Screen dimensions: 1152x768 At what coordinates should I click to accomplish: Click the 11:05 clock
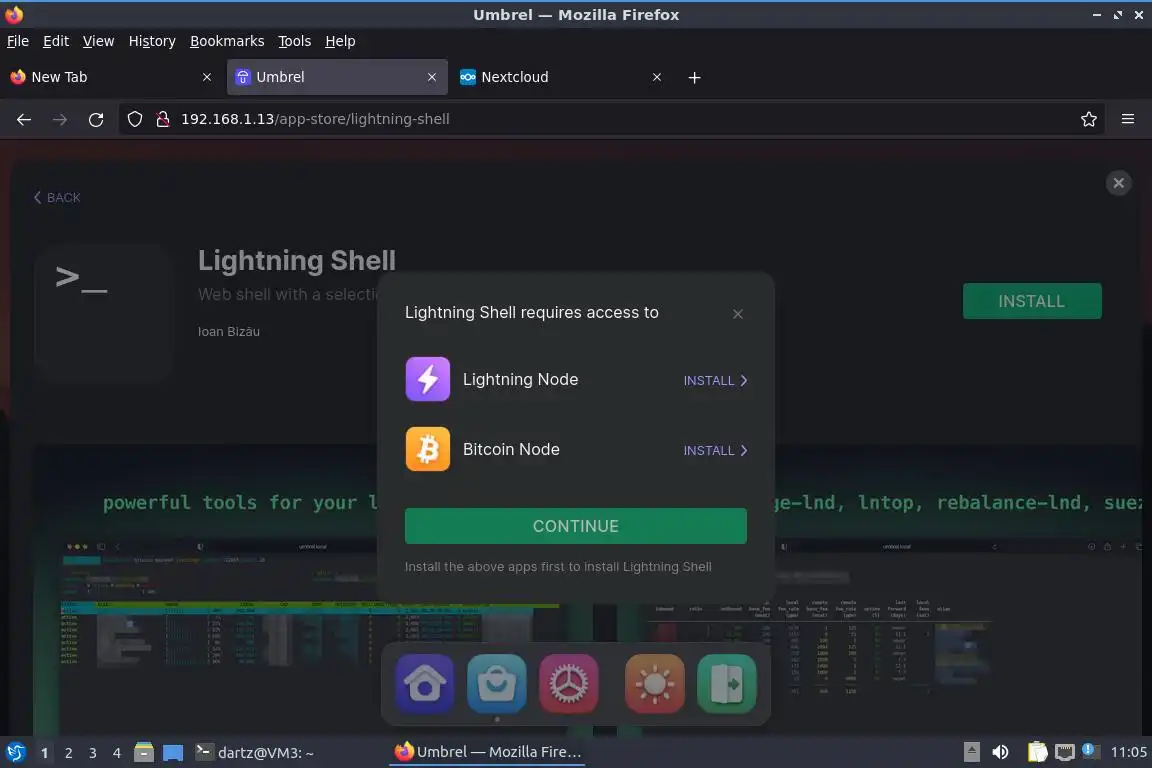coord(1128,752)
